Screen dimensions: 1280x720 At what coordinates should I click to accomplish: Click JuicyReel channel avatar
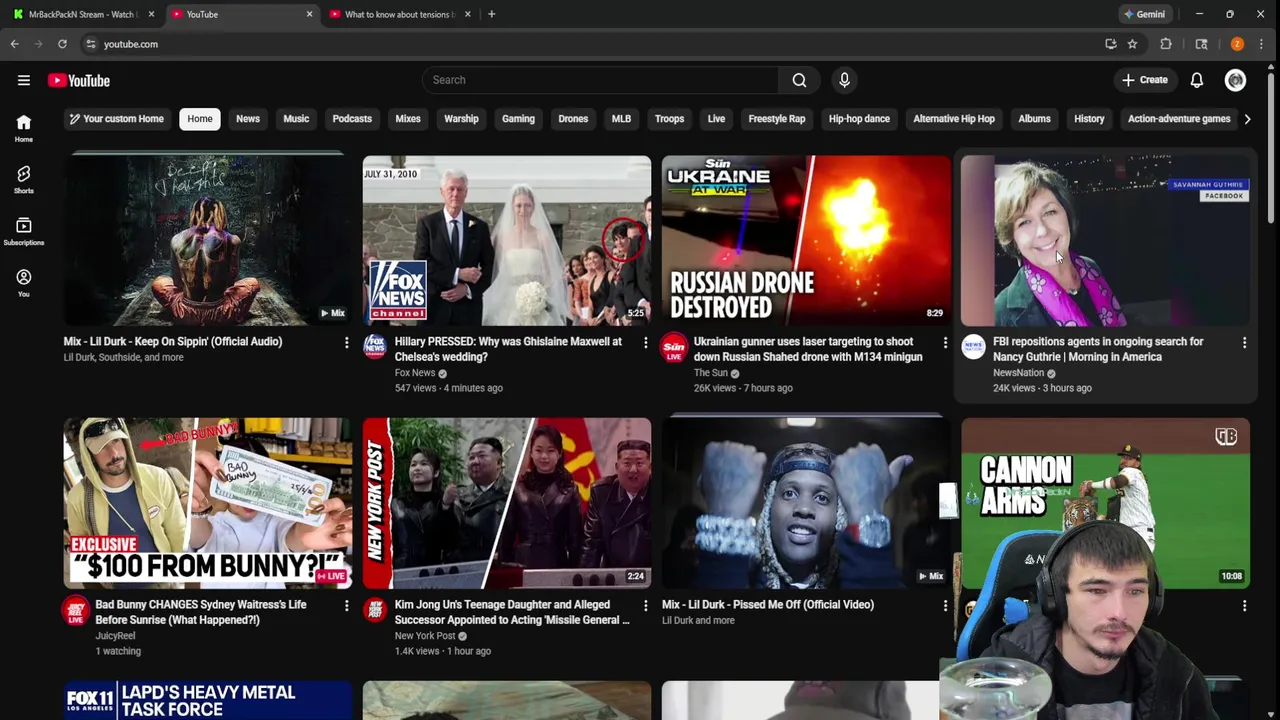tap(75, 609)
